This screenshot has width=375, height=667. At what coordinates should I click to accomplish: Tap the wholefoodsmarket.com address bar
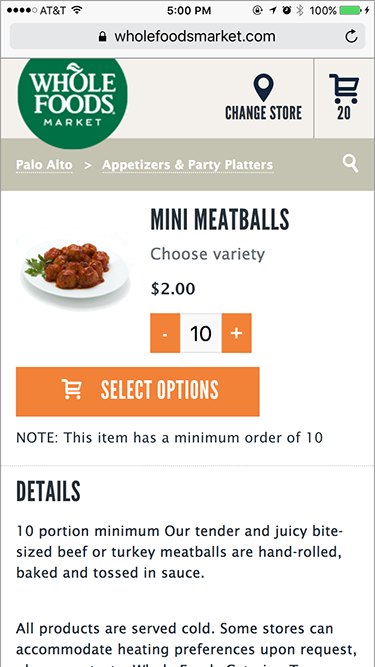pyautogui.click(x=187, y=37)
